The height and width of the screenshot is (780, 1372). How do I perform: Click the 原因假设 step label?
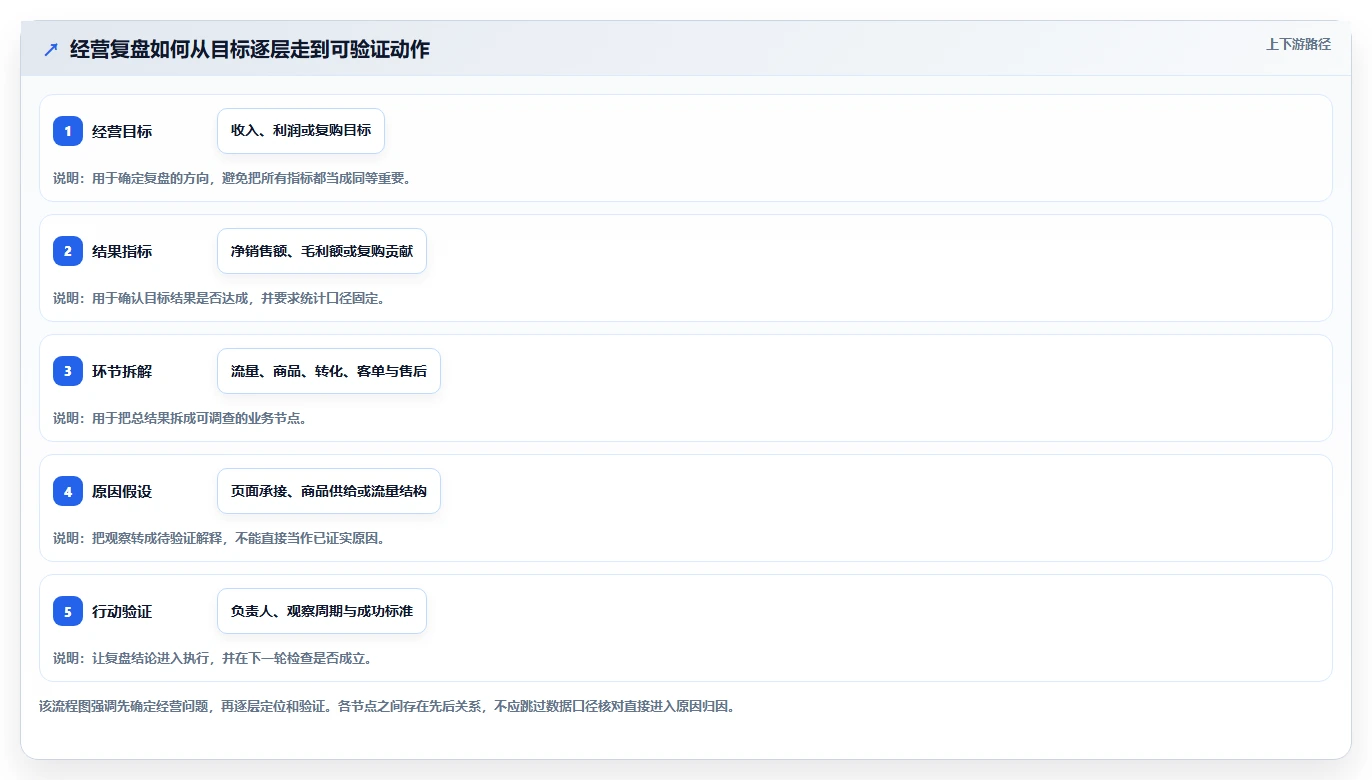coord(122,491)
